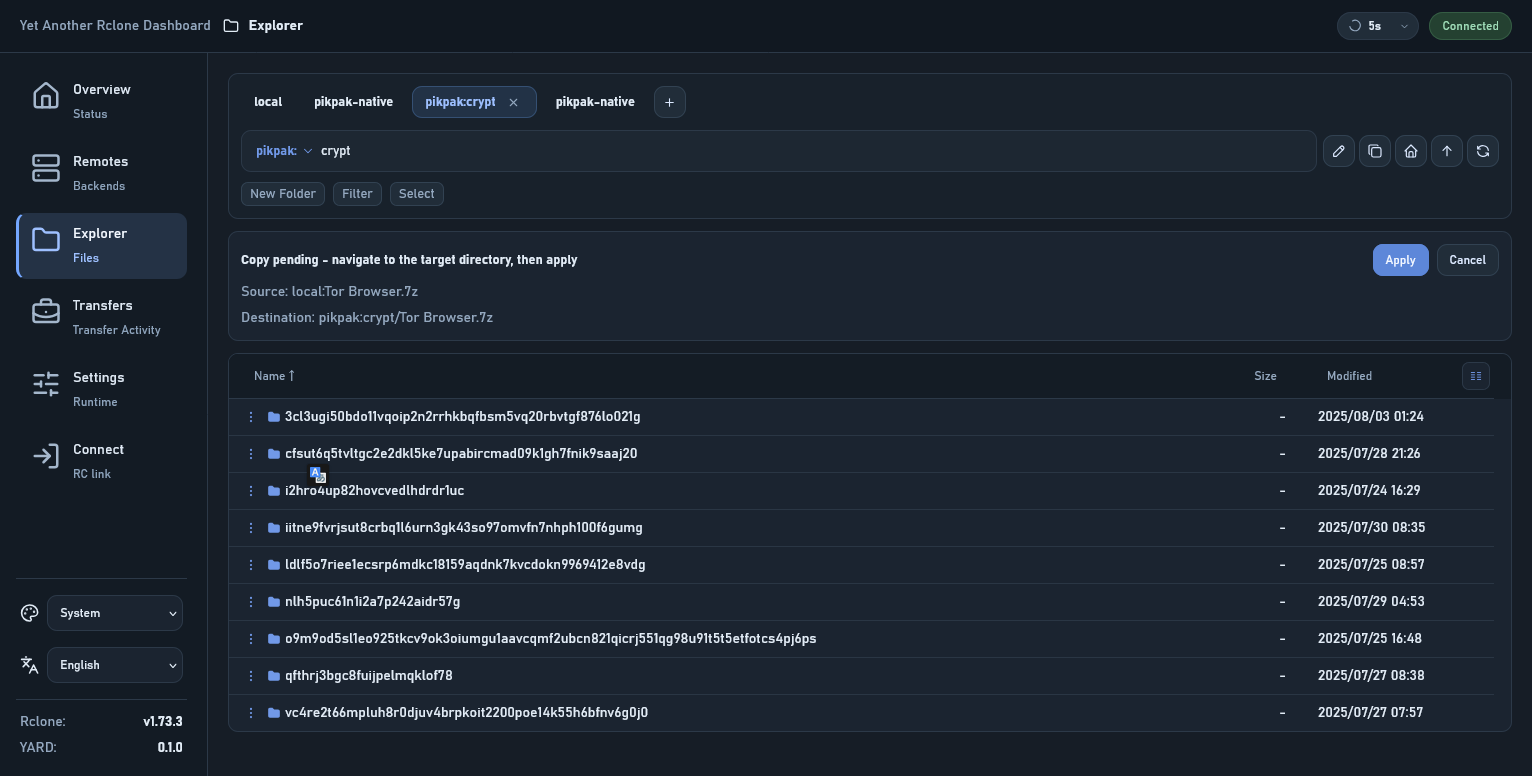The height and width of the screenshot is (776, 1532).
Task: Open the English language dropdown
Action: click(x=114, y=665)
